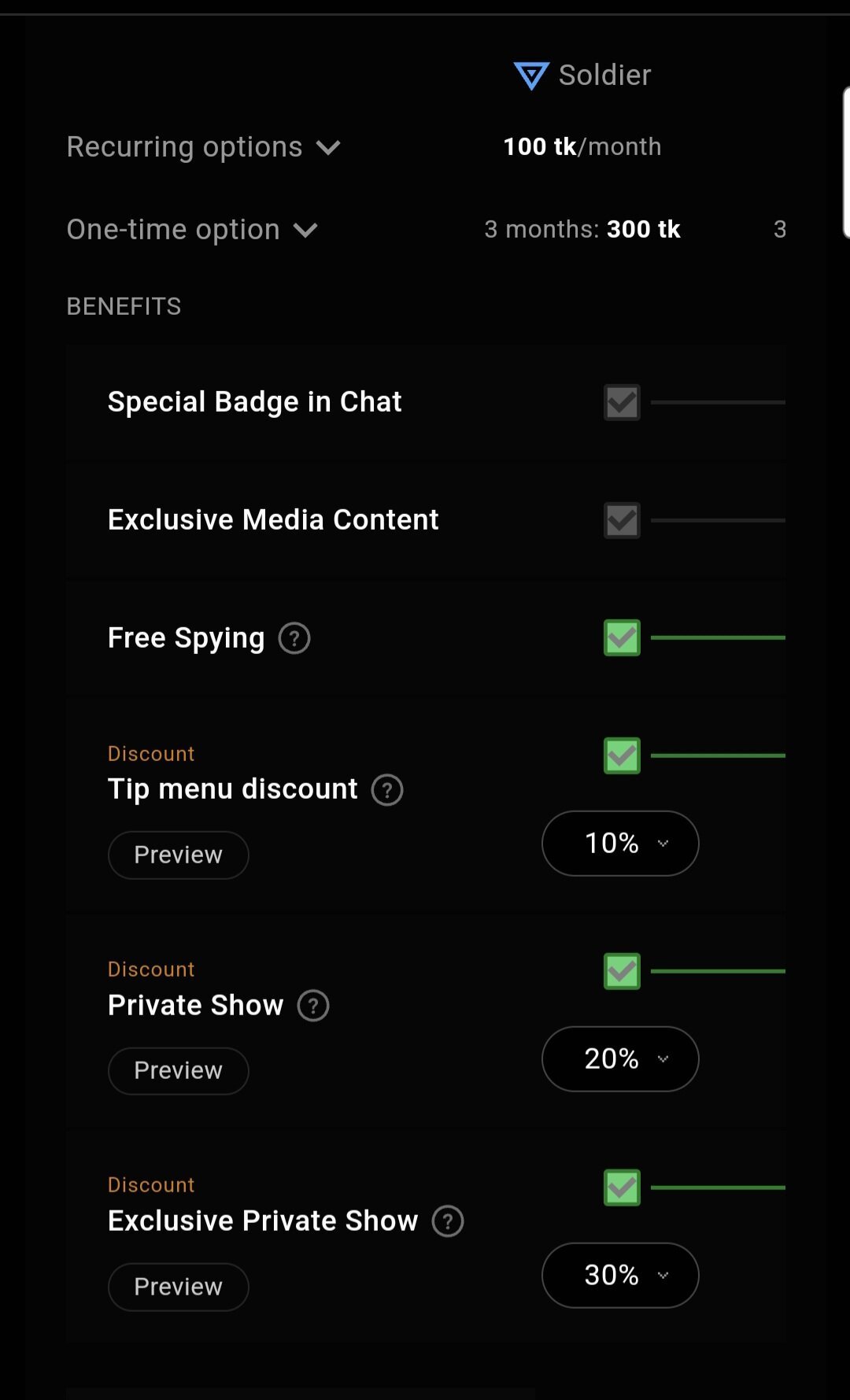The width and height of the screenshot is (850, 1400).
Task: Open Exclusive Private Show help icon
Action: [x=448, y=1221]
